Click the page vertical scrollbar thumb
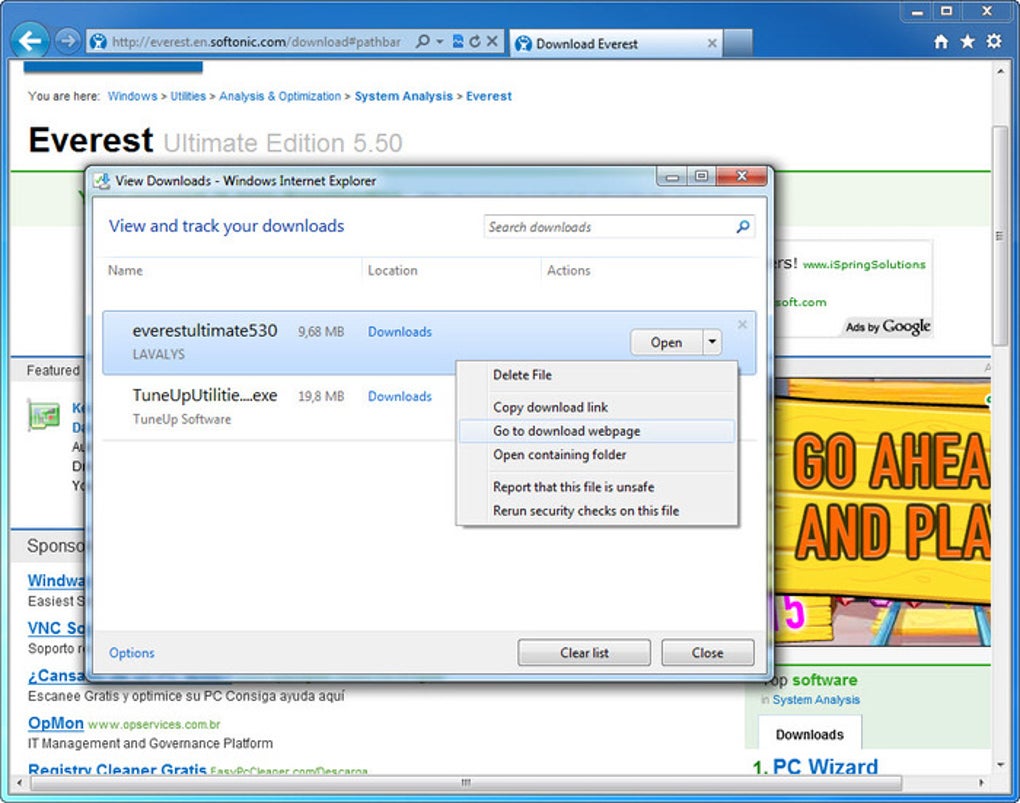The image size is (1020, 803). (999, 234)
